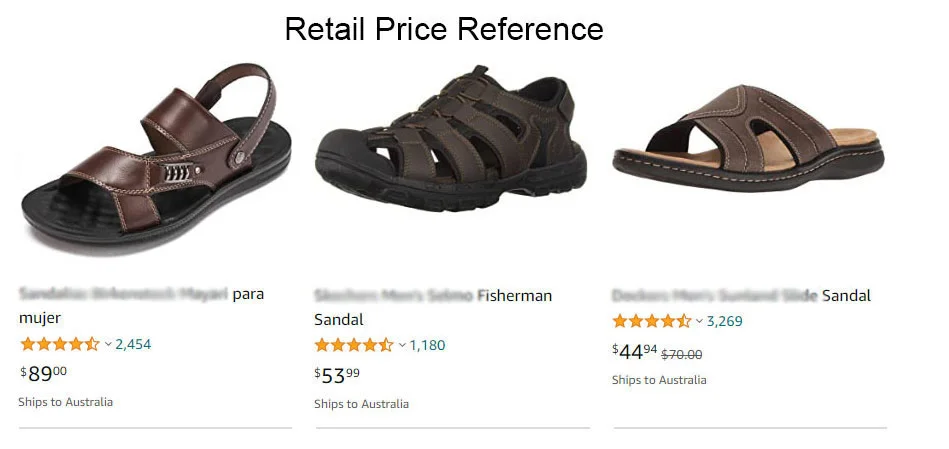The image size is (949, 449).
Task: Open the 2,454 reviews link
Action: pyautogui.click(x=133, y=344)
